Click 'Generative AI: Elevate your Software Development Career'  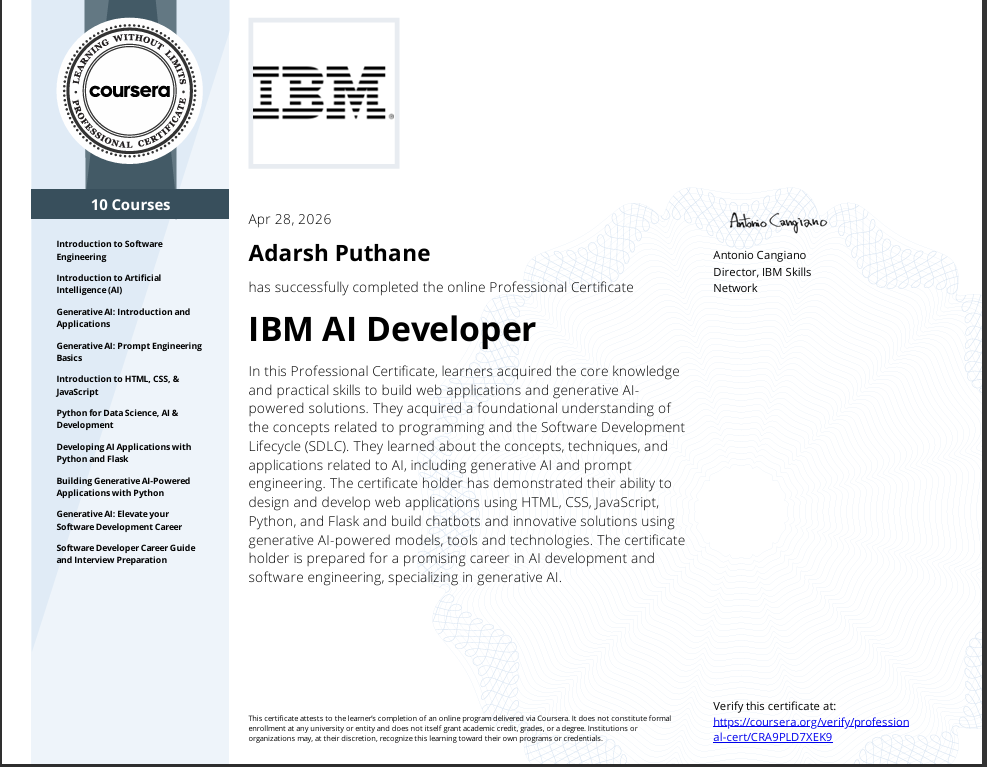tap(119, 520)
